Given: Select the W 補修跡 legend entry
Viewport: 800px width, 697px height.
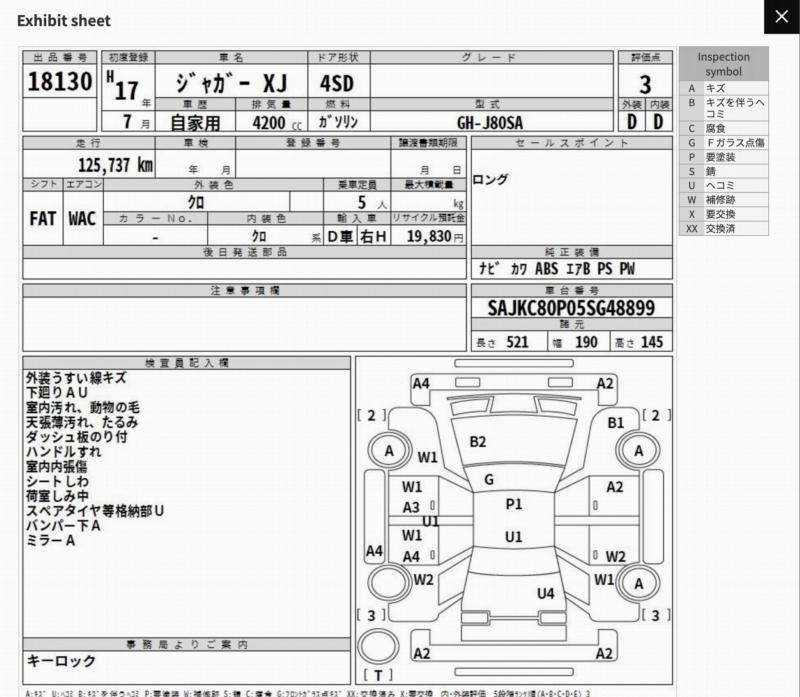Looking at the screenshot, I should point(724,200).
